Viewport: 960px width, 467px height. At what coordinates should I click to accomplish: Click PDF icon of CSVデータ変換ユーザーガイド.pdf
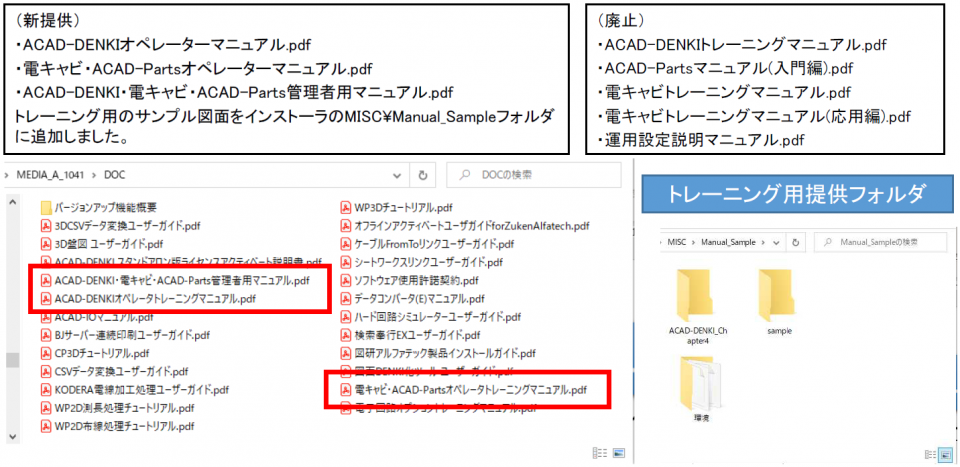tap(45, 372)
